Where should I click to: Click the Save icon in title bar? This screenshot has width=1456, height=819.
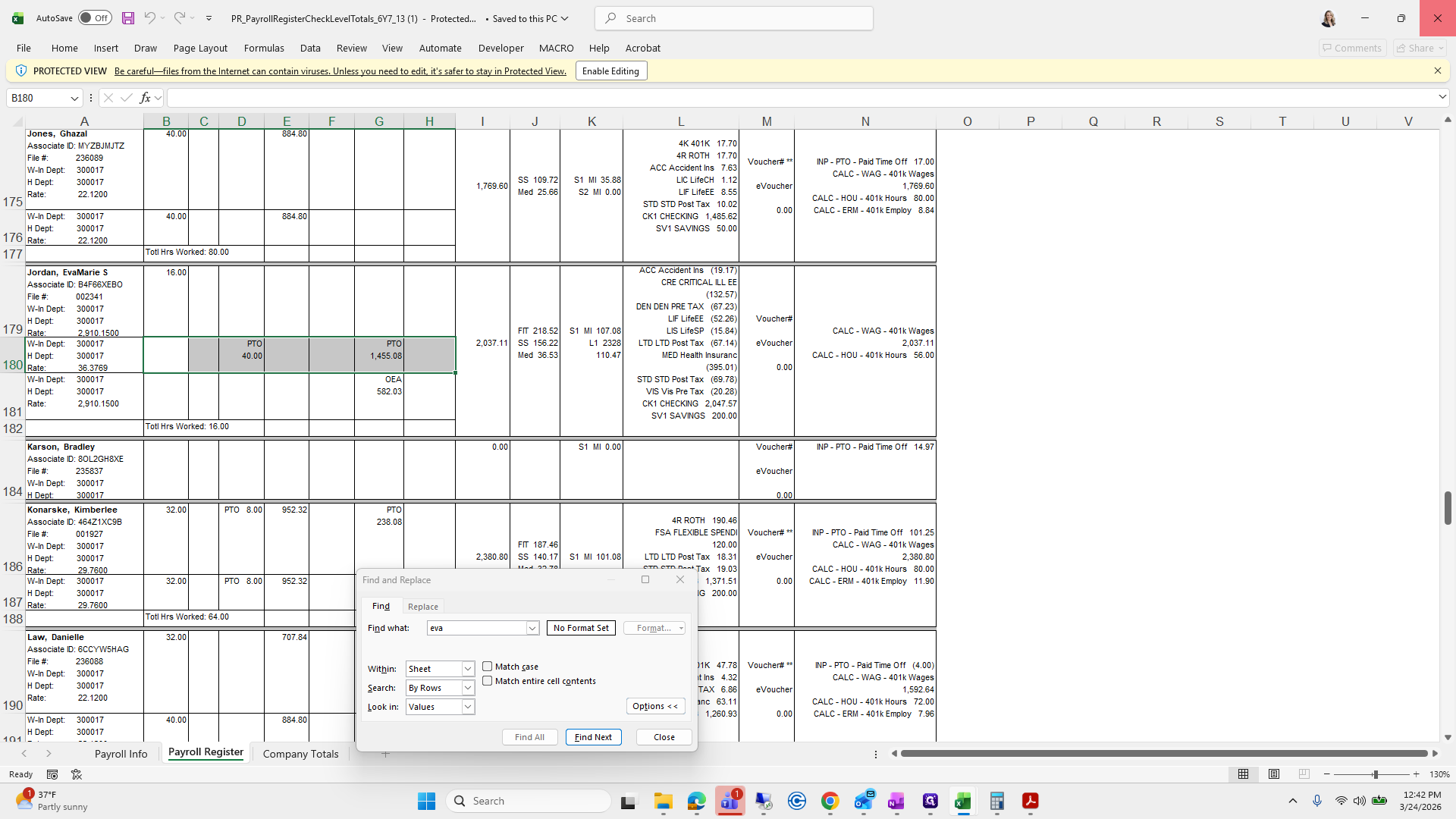pyautogui.click(x=128, y=18)
